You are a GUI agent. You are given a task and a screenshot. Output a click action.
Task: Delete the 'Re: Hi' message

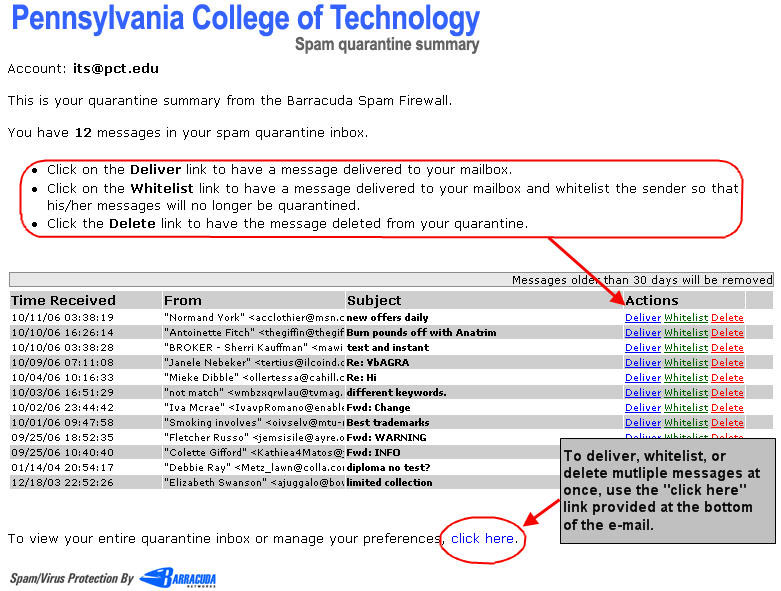(727, 377)
